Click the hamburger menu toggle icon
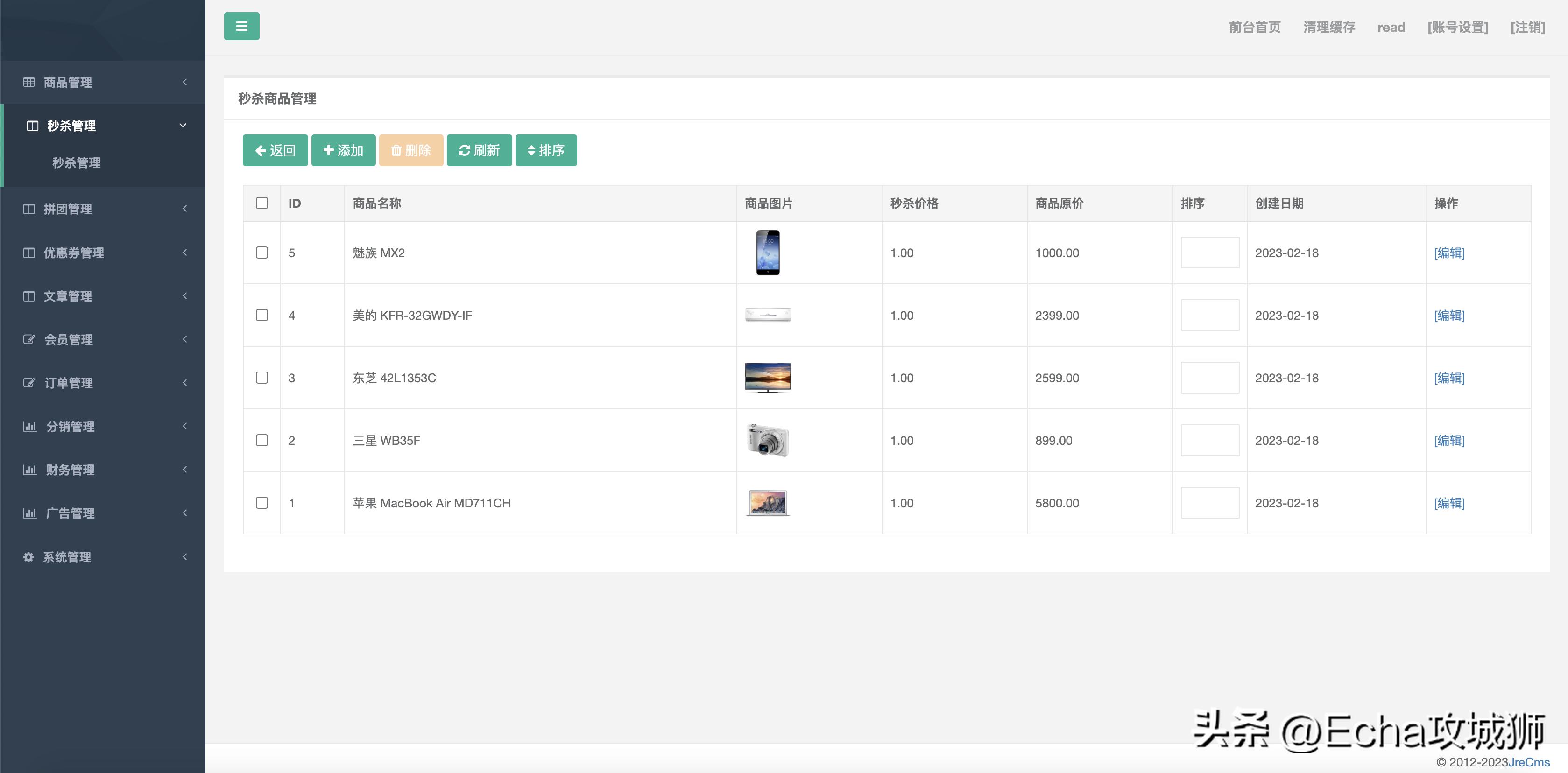1568x773 pixels. pyautogui.click(x=241, y=26)
